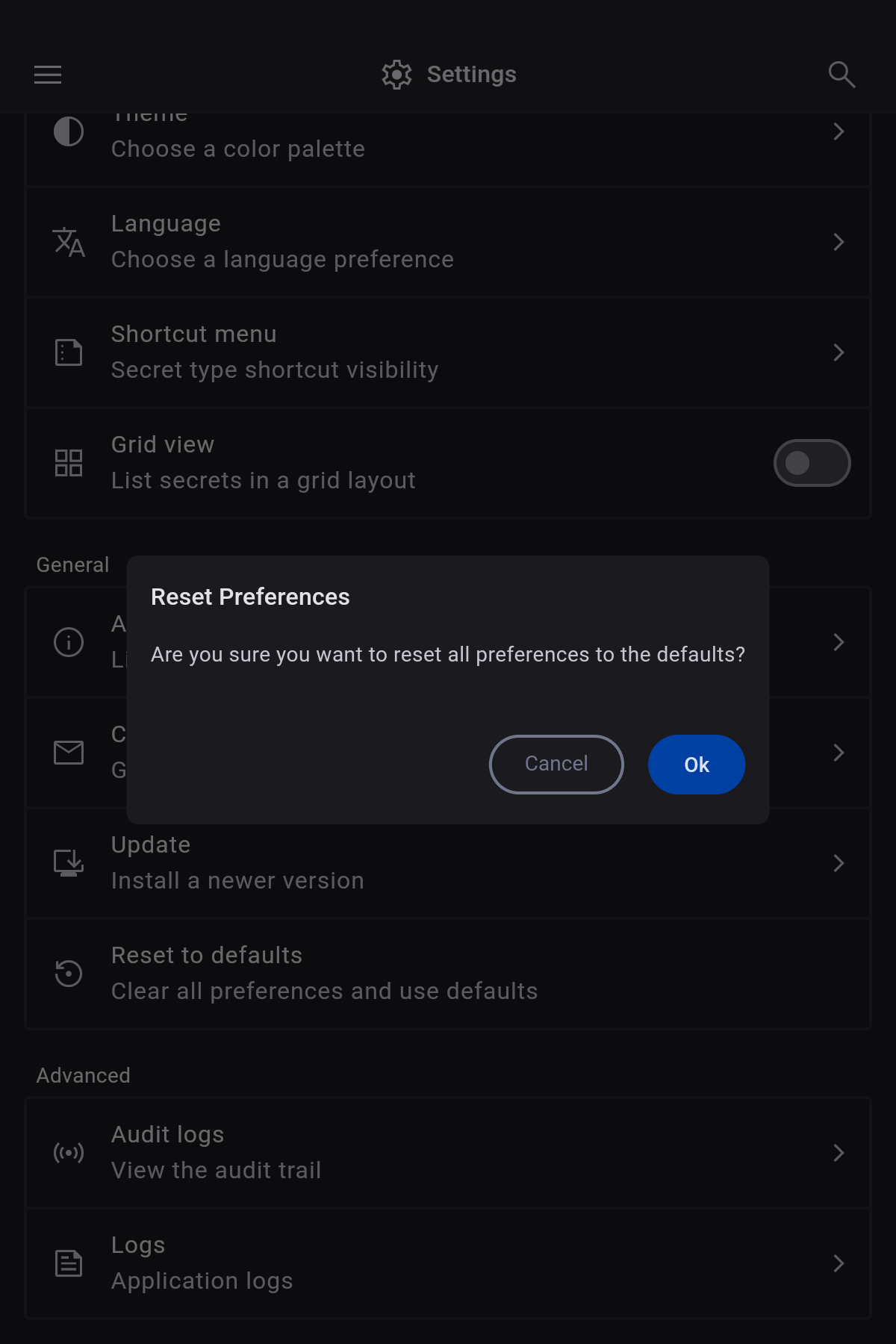Open the Logs application logs row
Screen dimensions: 896x1344
click(448, 1263)
